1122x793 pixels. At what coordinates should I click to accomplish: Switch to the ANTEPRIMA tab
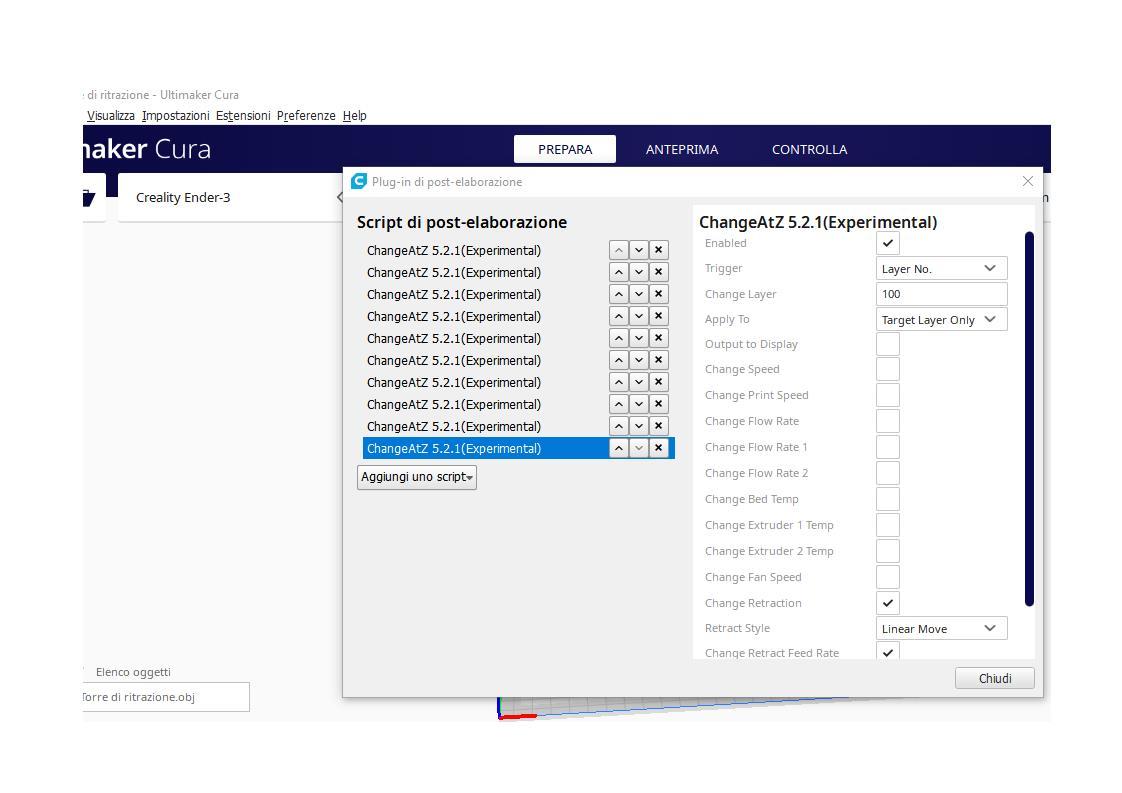pyautogui.click(x=682, y=149)
